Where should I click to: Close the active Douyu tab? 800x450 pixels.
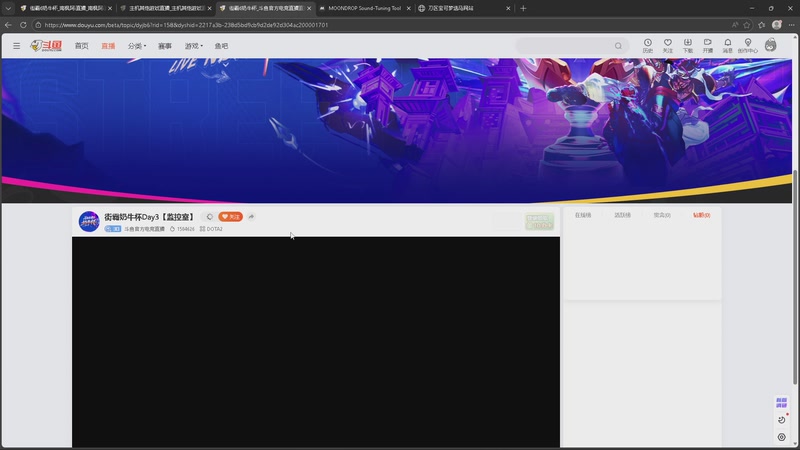pos(309,8)
